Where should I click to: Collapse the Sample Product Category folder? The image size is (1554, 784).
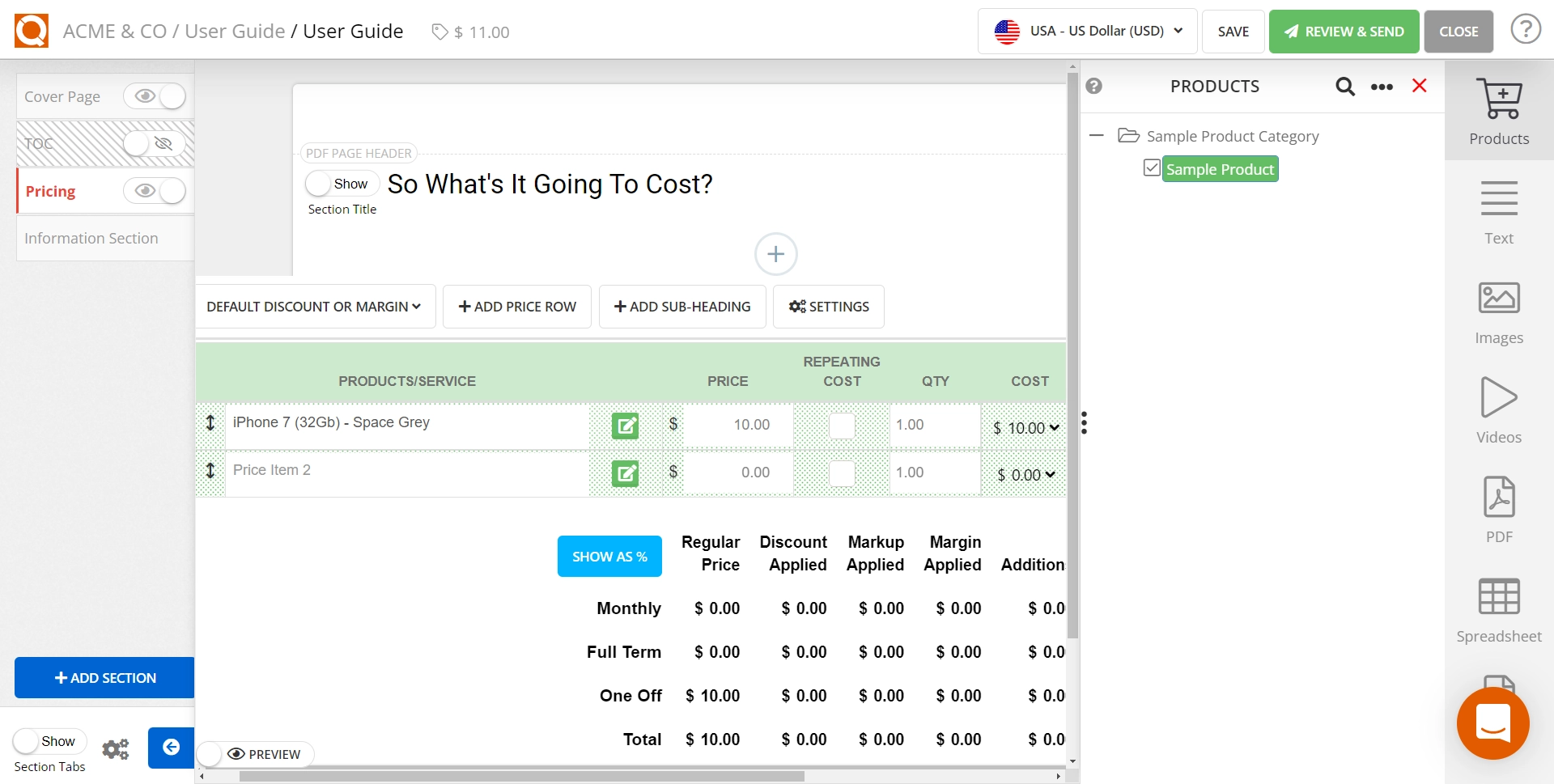1097,136
